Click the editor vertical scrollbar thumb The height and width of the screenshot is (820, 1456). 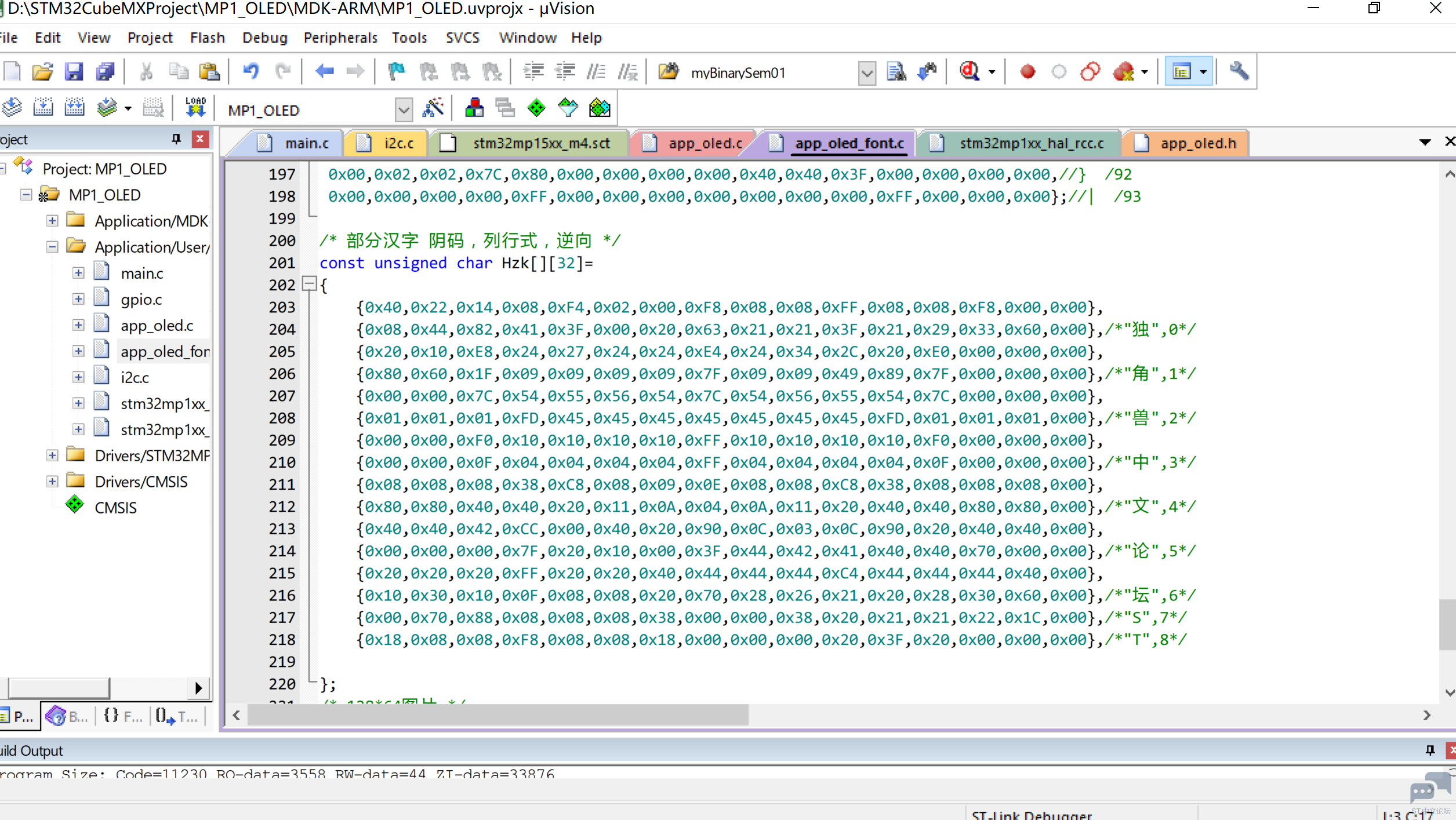pyautogui.click(x=1447, y=625)
